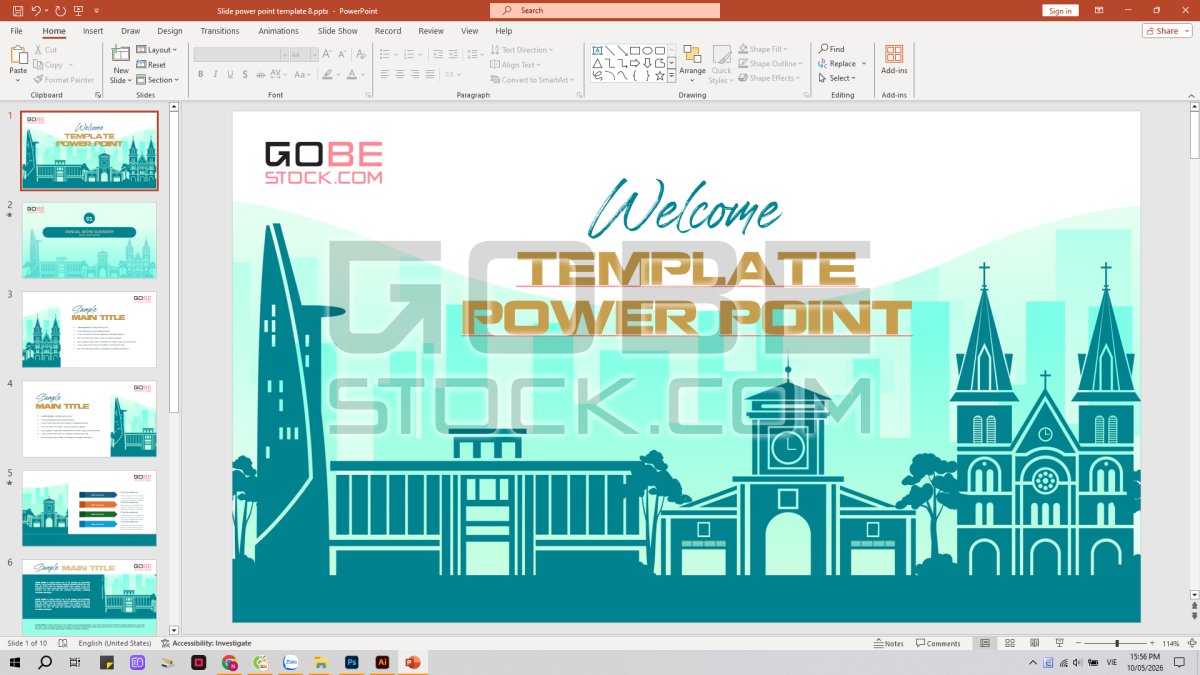Select slide 3 thumbnail in slide panel
This screenshot has width=1200, height=675.
pos(90,329)
